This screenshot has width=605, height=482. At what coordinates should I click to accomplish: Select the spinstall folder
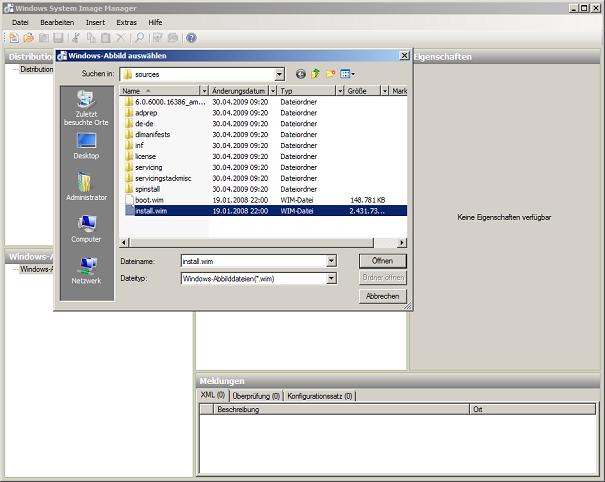[x=143, y=189]
